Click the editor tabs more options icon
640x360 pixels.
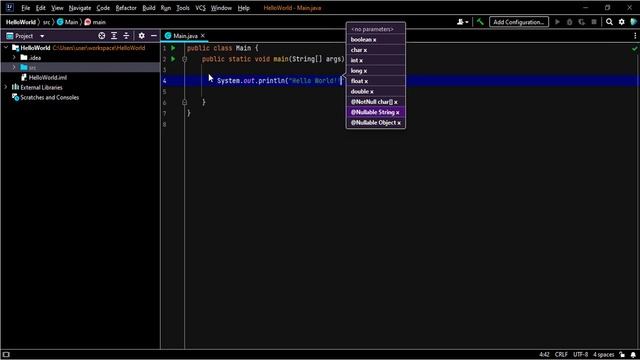pos(635,36)
